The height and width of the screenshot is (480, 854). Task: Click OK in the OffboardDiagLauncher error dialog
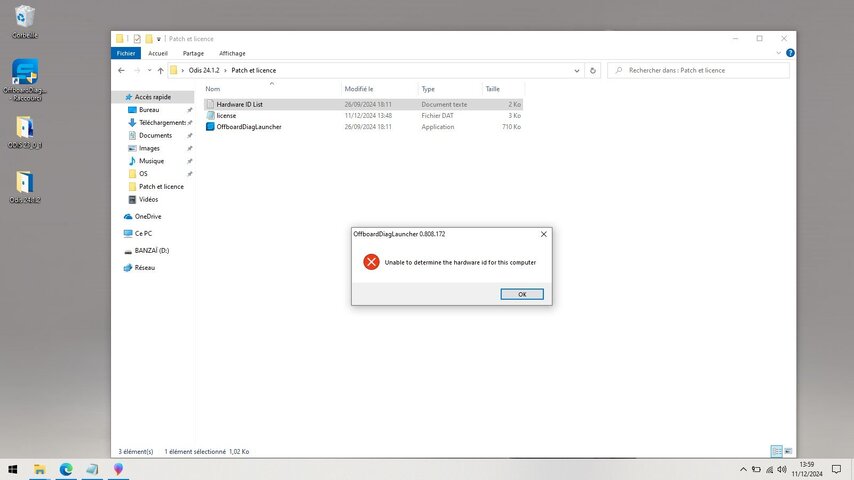[522, 294]
